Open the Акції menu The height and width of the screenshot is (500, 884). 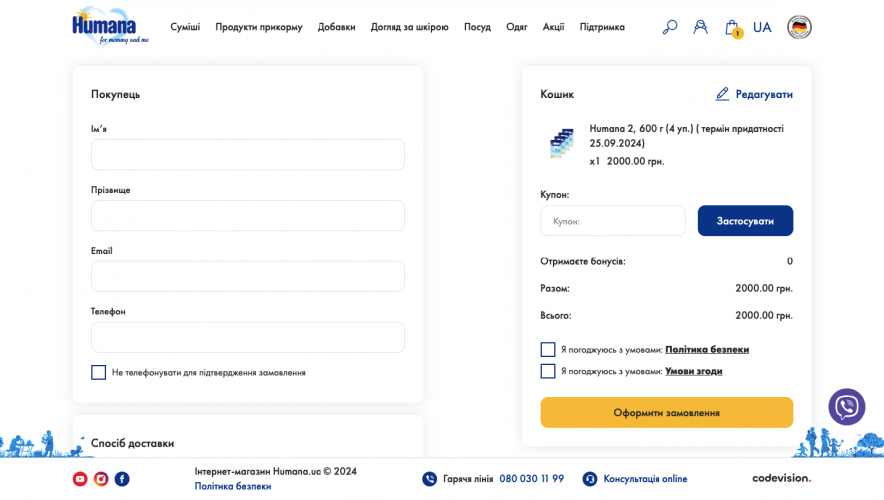click(x=553, y=27)
